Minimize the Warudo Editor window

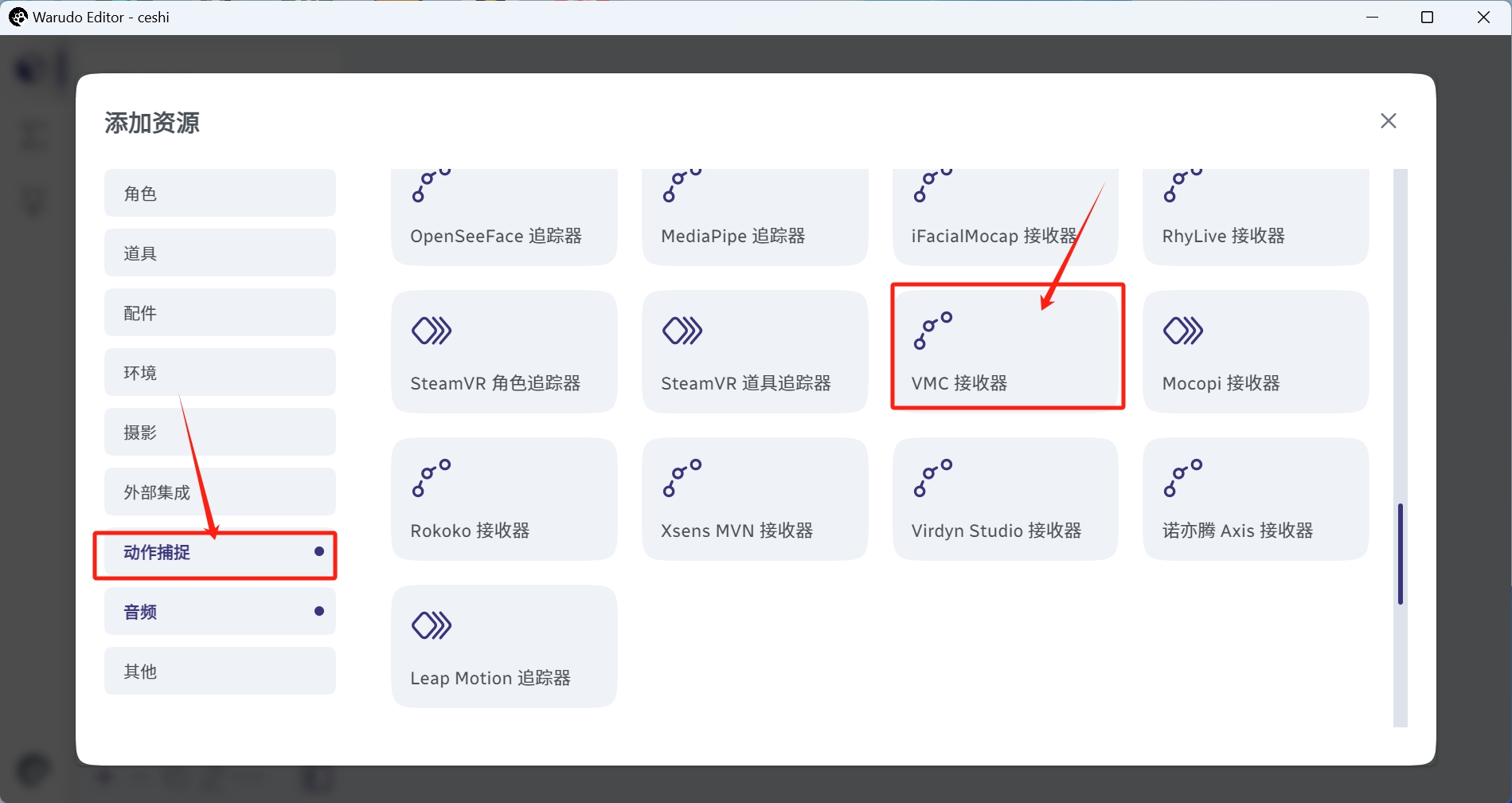tap(1372, 17)
